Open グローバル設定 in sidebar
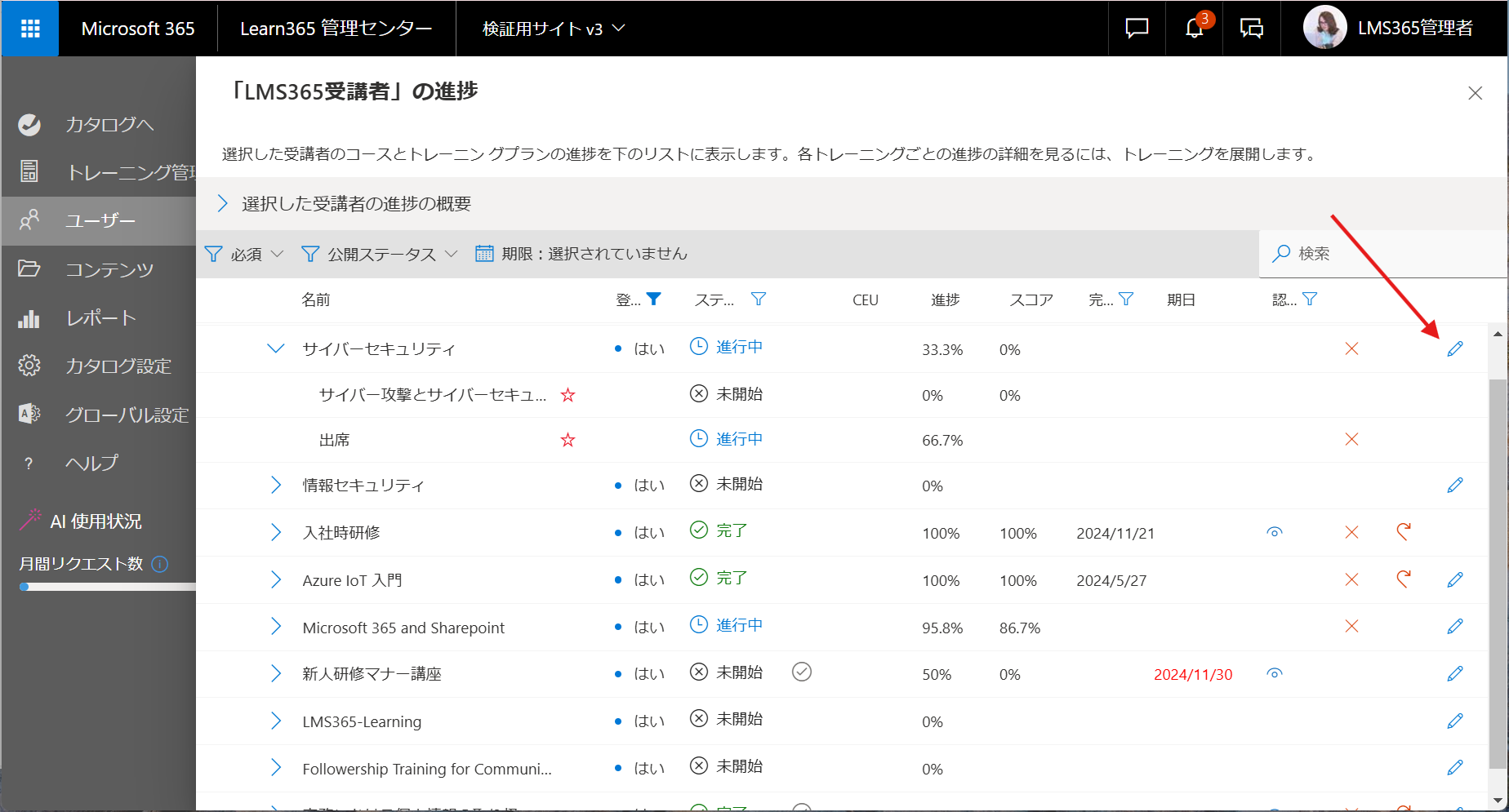This screenshot has height=812, width=1509. coord(99,415)
